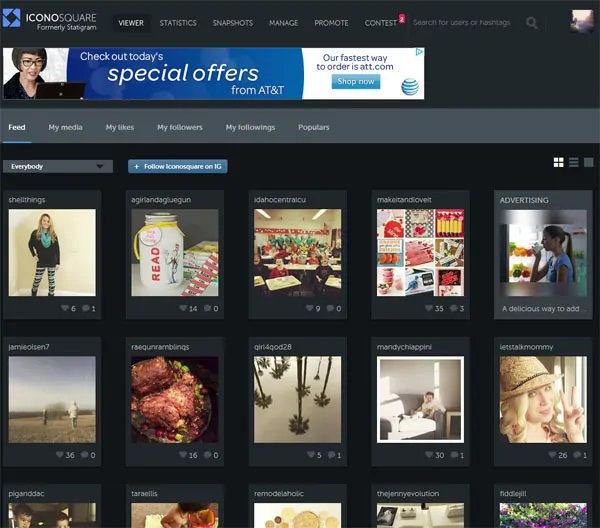This screenshot has height=528, width=600.
Task: Click comment icon on idahocentralcu post
Action: tap(330, 308)
